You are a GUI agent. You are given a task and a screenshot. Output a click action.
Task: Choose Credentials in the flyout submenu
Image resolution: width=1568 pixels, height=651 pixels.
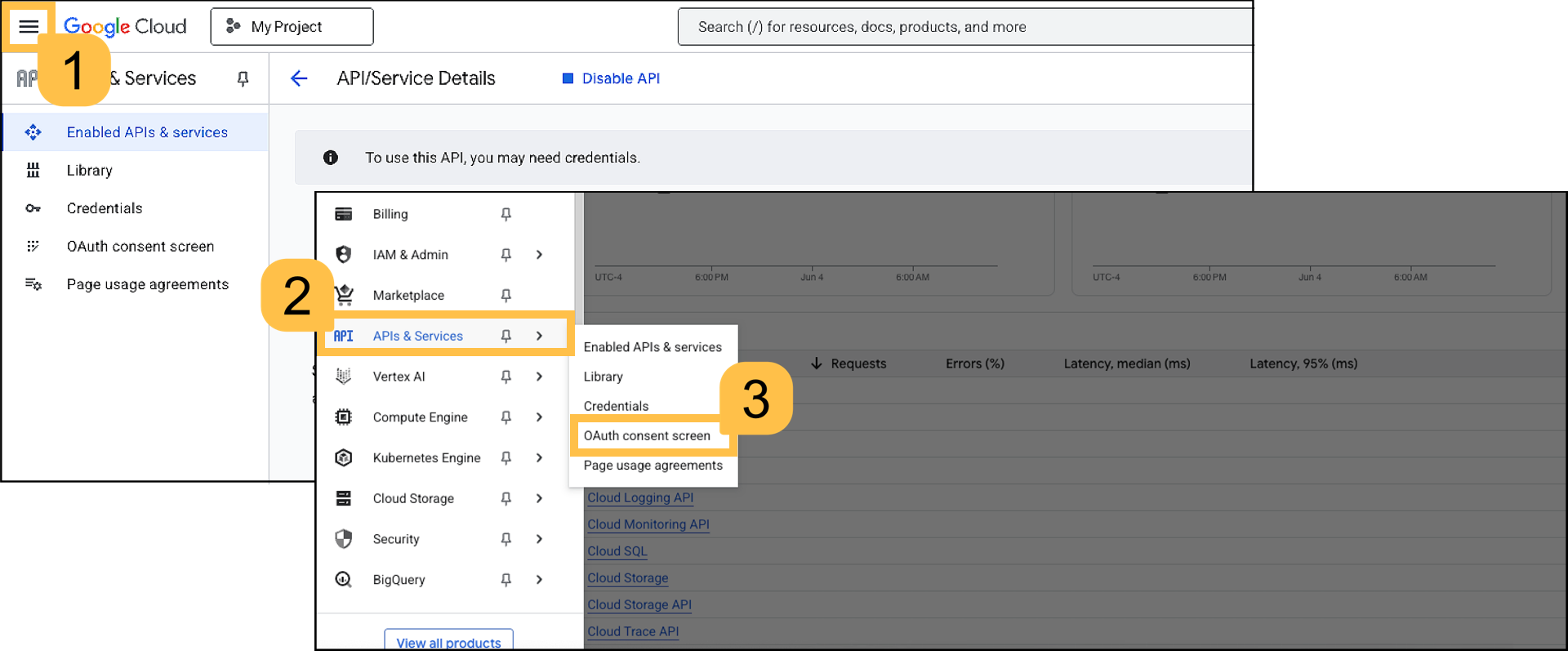(x=616, y=406)
